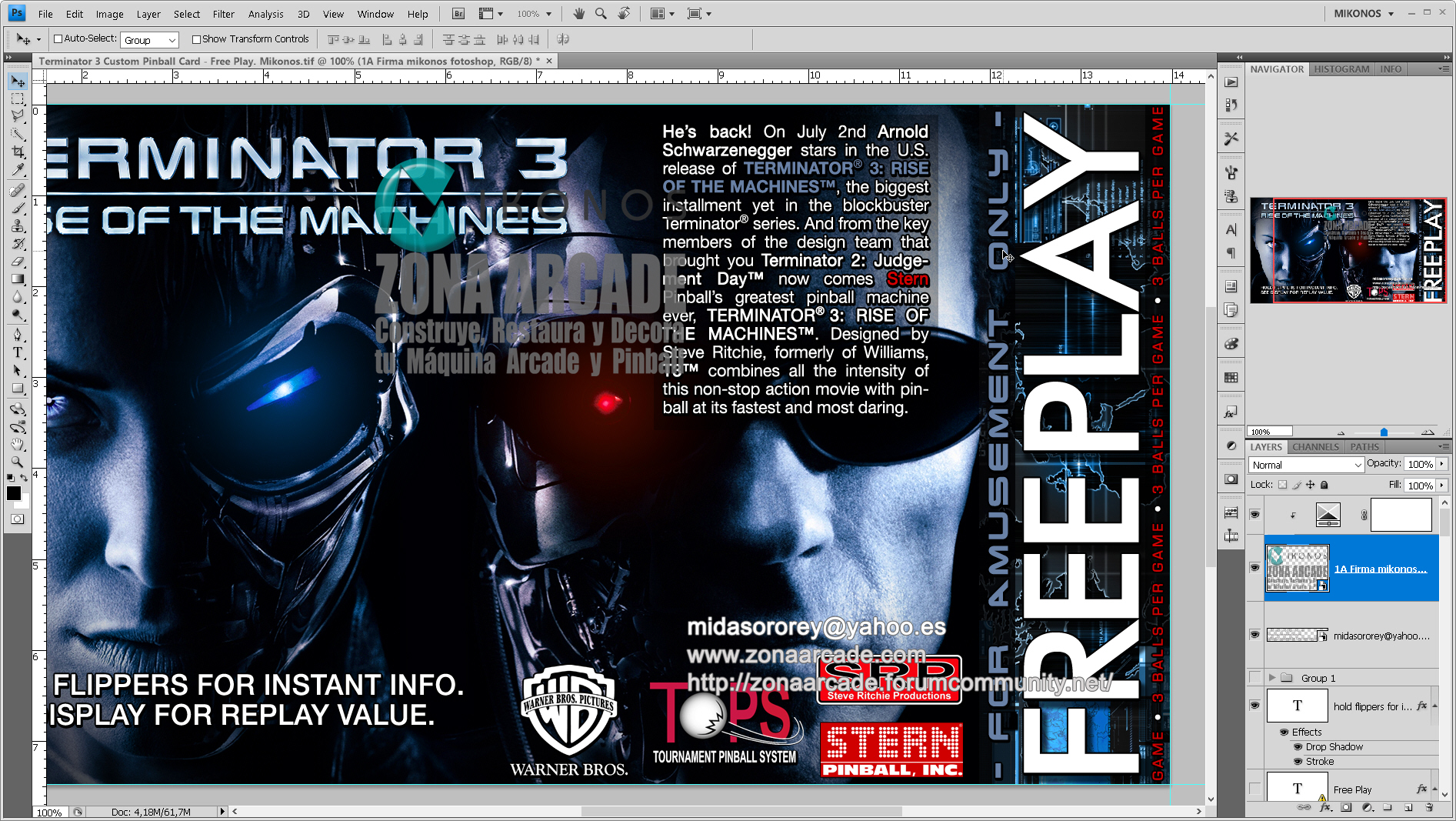Add a layer mask with the Layers panel button
Image resolution: width=1456 pixels, height=821 pixels.
[x=1346, y=807]
